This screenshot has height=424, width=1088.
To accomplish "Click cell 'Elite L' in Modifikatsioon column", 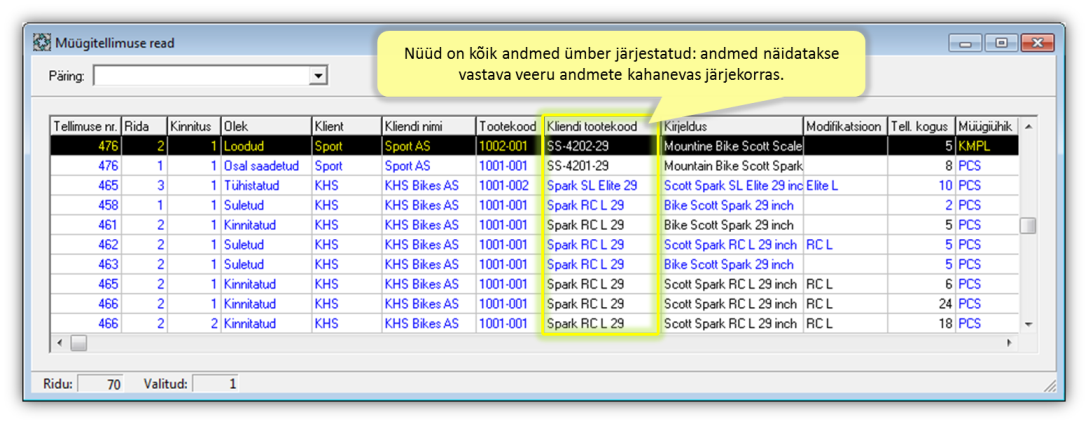I will click(x=845, y=186).
